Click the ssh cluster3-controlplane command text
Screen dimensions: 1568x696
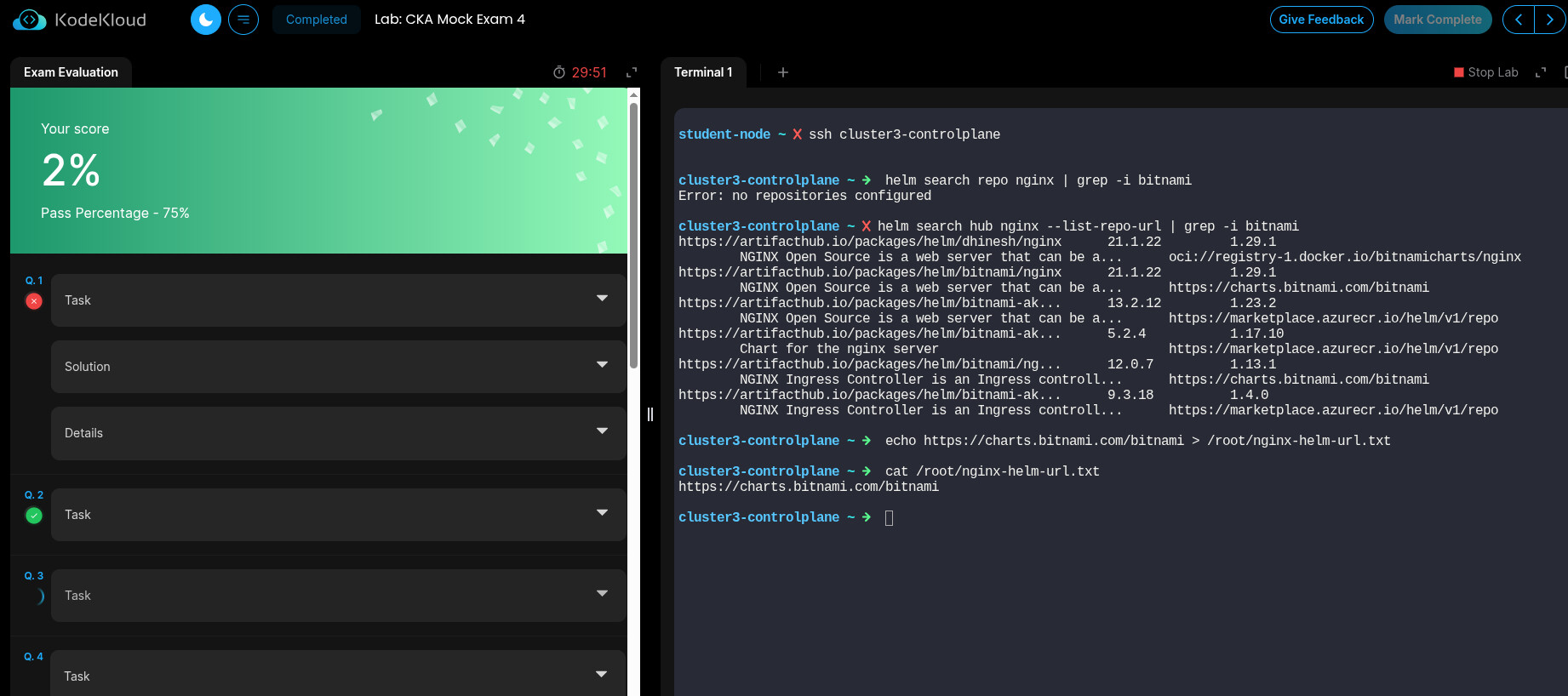pos(904,134)
